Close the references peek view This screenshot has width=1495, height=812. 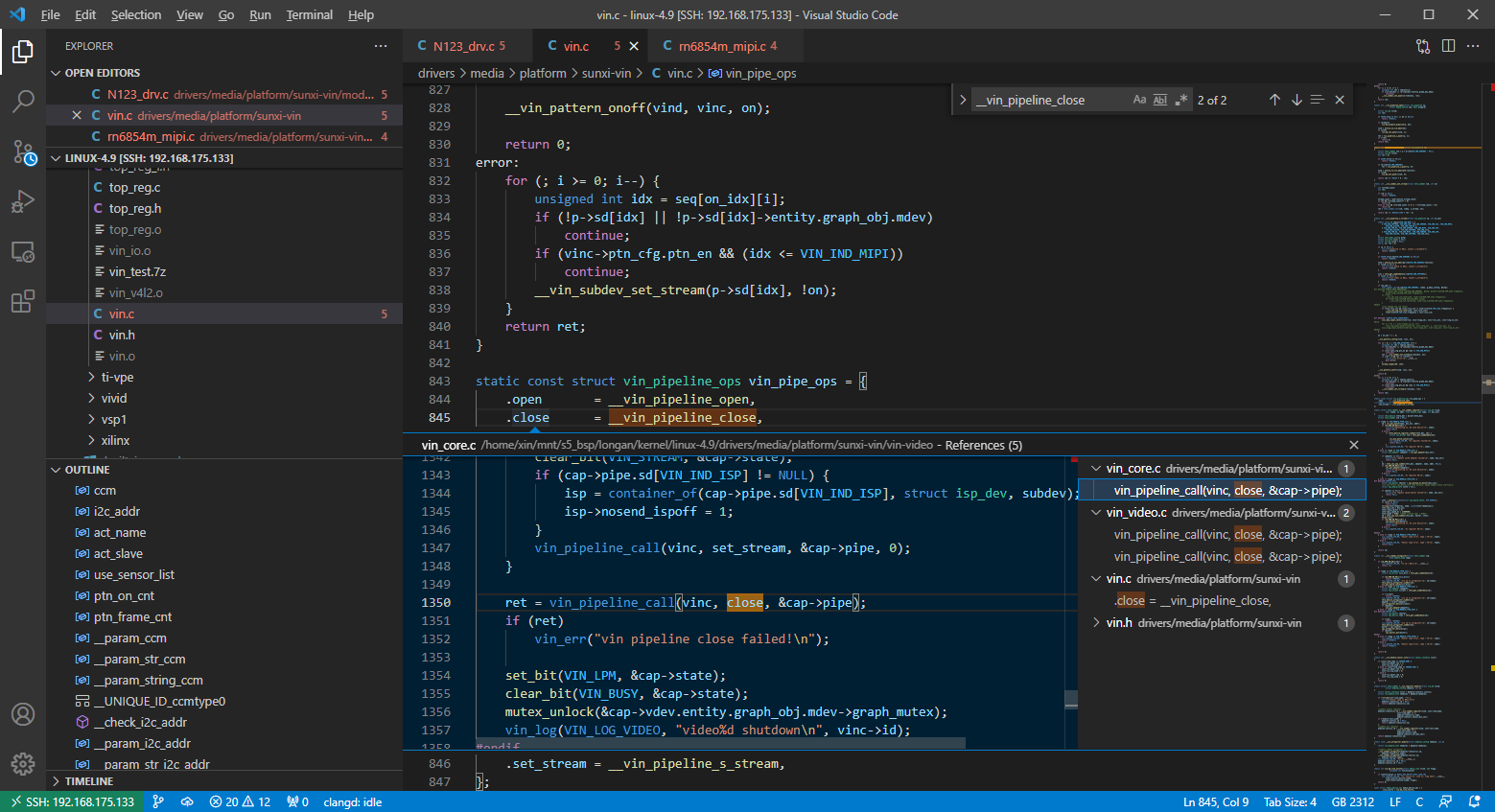click(1354, 445)
